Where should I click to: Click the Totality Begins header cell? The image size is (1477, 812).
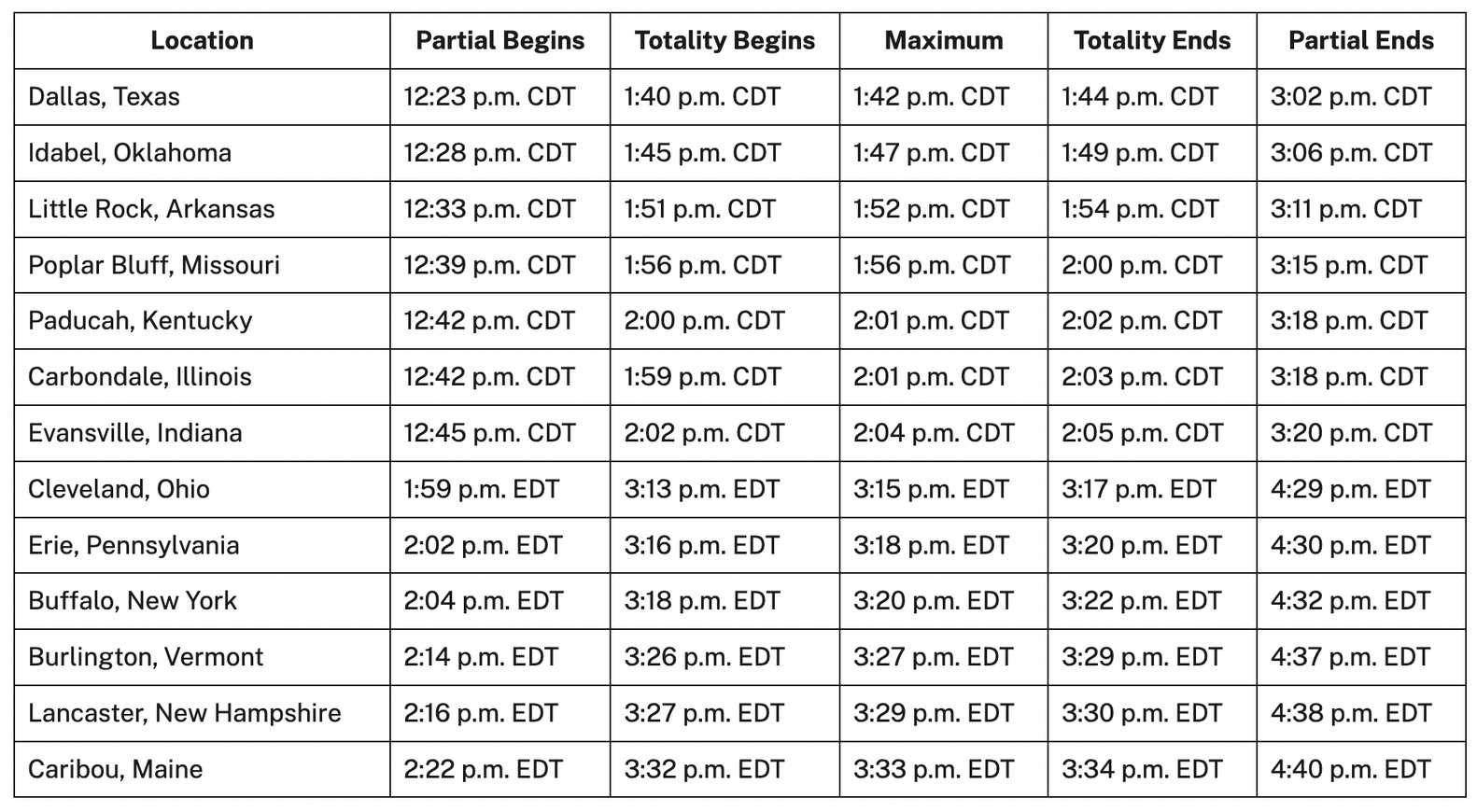724,41
